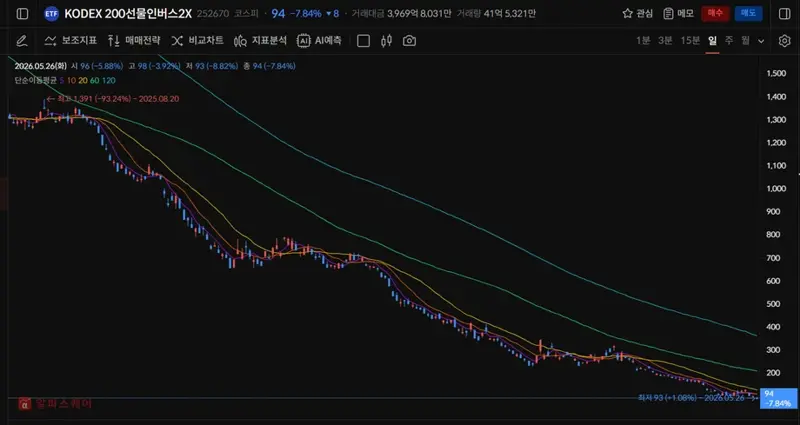Toggle the left sidebar panel icon

22,14
